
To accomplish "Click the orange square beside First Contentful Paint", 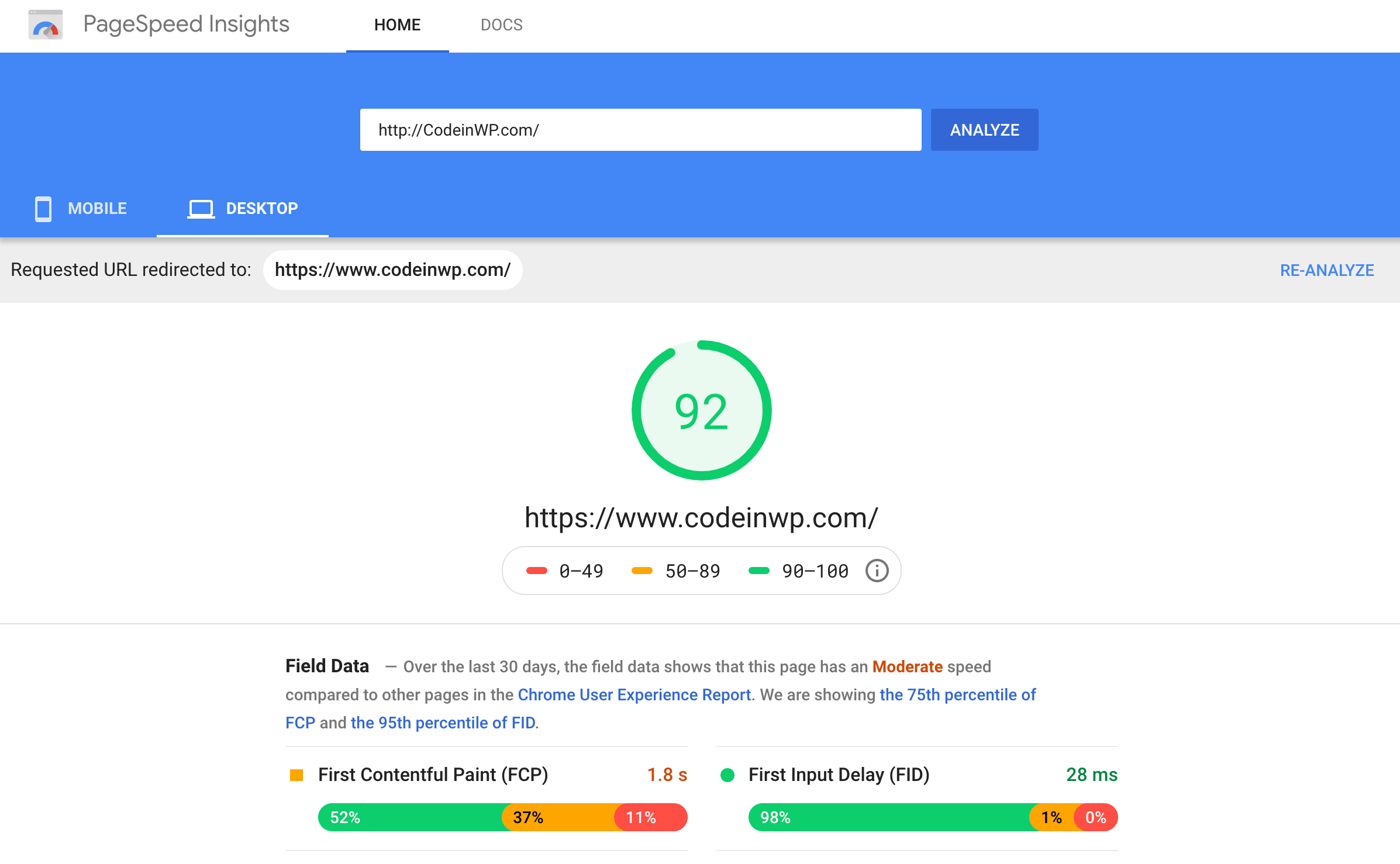I will (297, 775).
